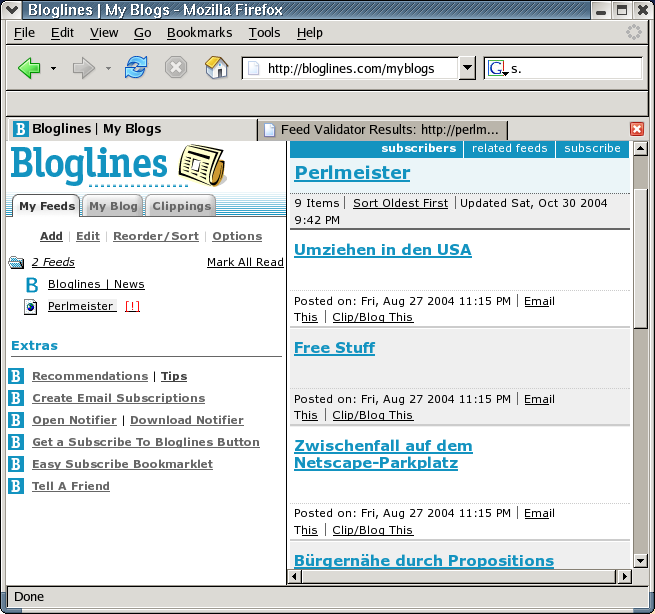Click the subscribers header link
The image size is (655, 614).
419,148
